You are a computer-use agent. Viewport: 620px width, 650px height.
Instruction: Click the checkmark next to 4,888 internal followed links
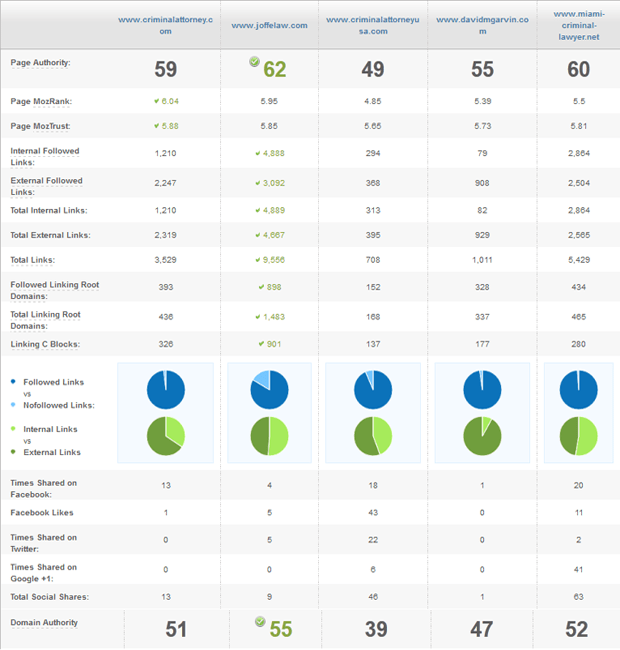(x=258, y=153)
